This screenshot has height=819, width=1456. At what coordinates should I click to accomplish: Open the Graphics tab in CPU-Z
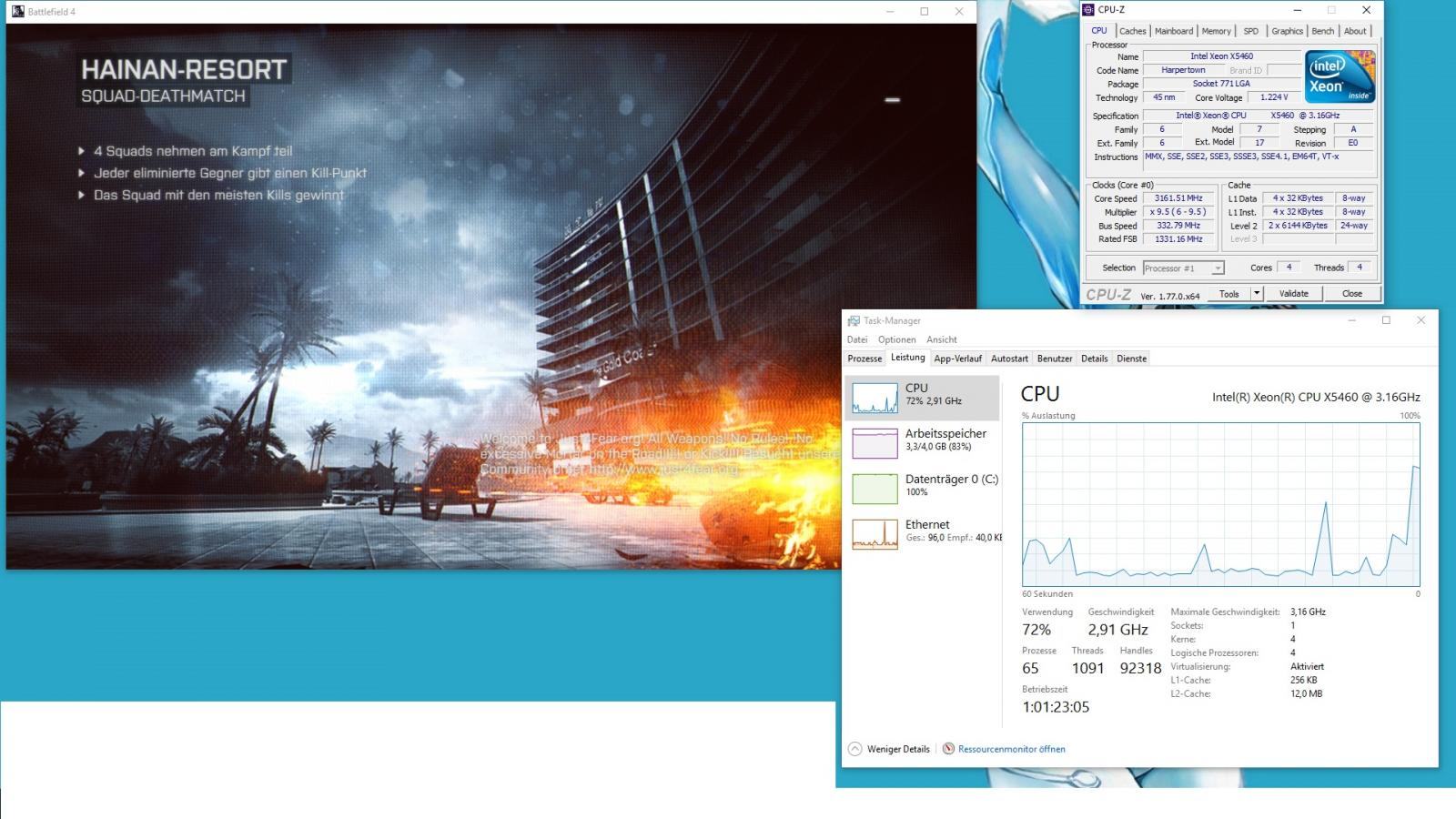pos(1287,31)
